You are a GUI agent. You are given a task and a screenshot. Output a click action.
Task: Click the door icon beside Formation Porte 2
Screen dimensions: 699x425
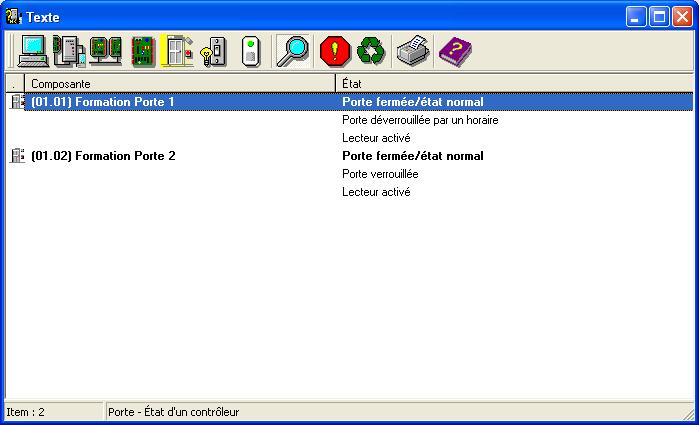pos(17,156)
